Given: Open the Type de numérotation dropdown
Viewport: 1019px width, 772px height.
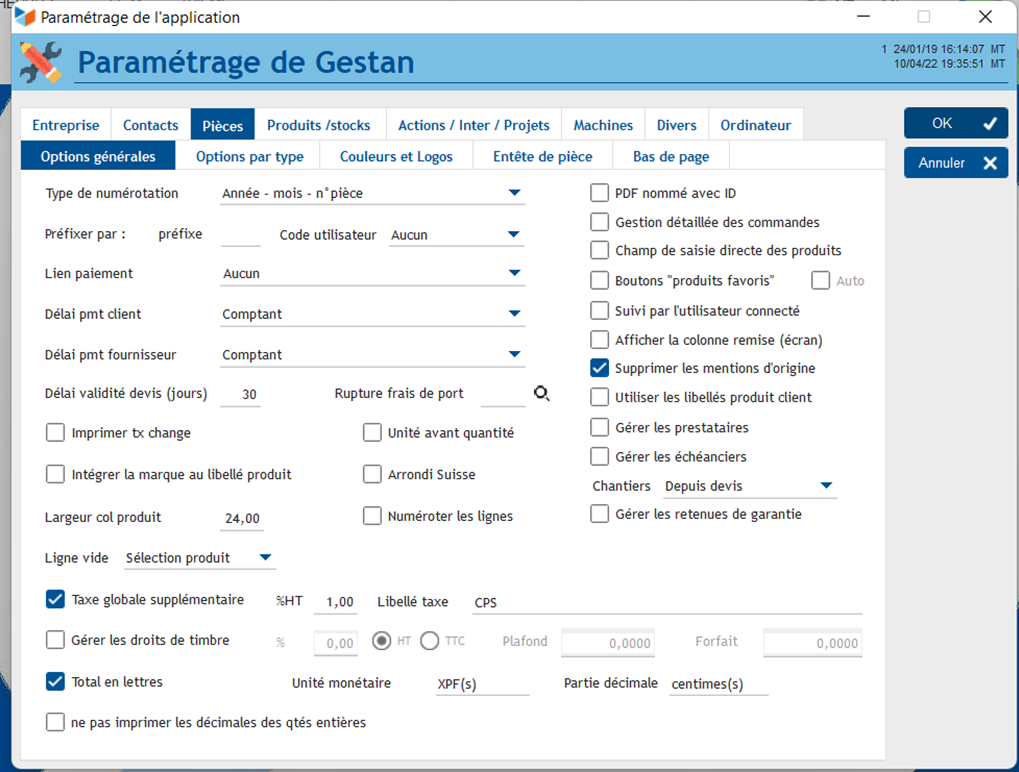Looking at the screenshot, I should point(514,193).
